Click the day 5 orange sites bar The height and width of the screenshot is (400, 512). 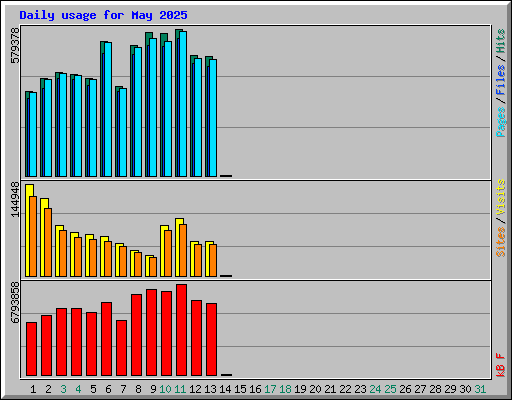93,258
